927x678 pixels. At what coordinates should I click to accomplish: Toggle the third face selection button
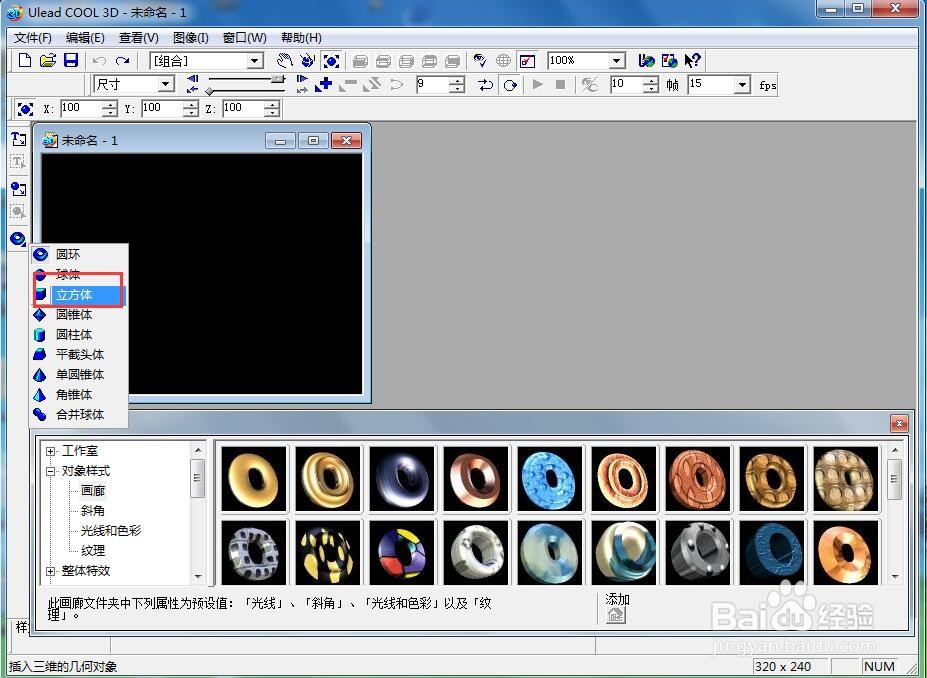point(406,61)
